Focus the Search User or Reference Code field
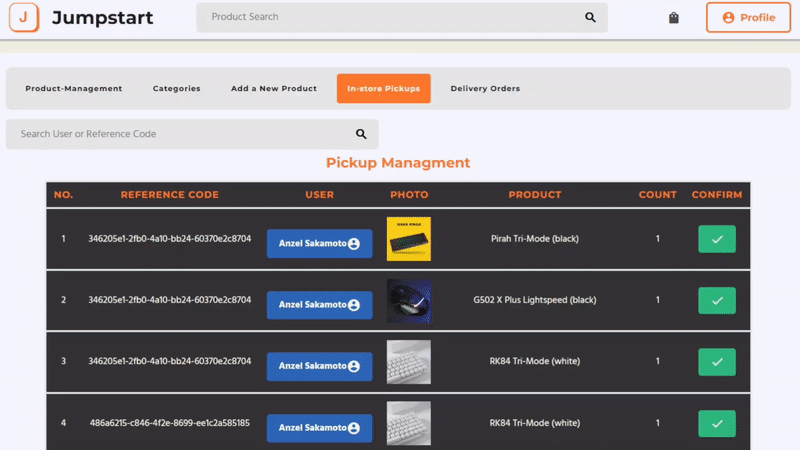The image size is (800, 450). pos(192,134)
